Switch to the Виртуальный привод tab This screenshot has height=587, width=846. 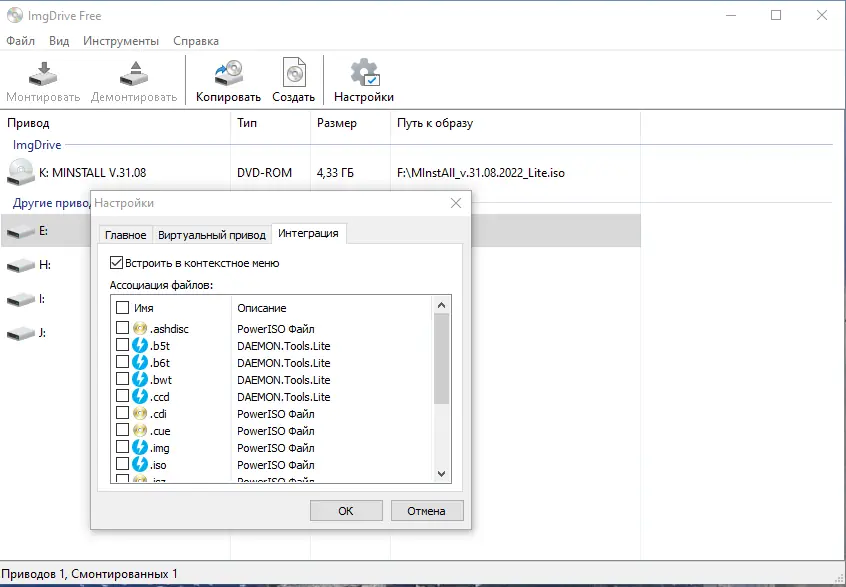(212, 235)
